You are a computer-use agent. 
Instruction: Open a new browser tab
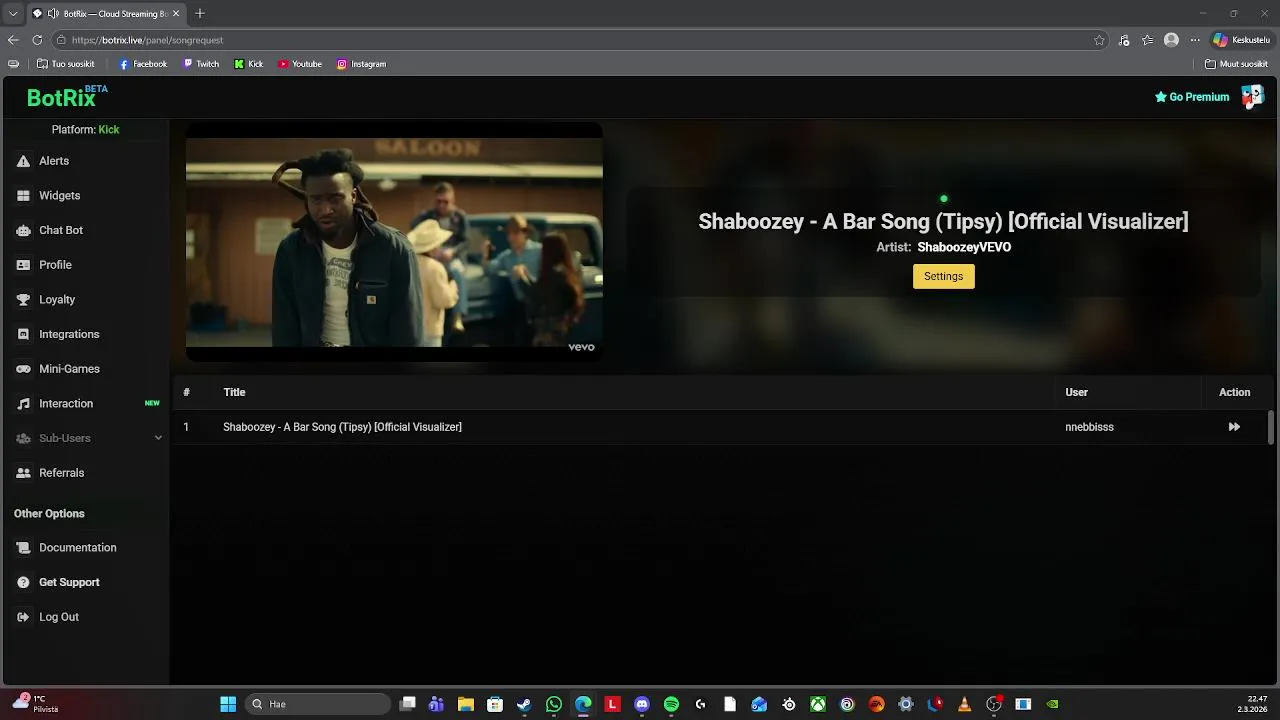pos(200,14)
